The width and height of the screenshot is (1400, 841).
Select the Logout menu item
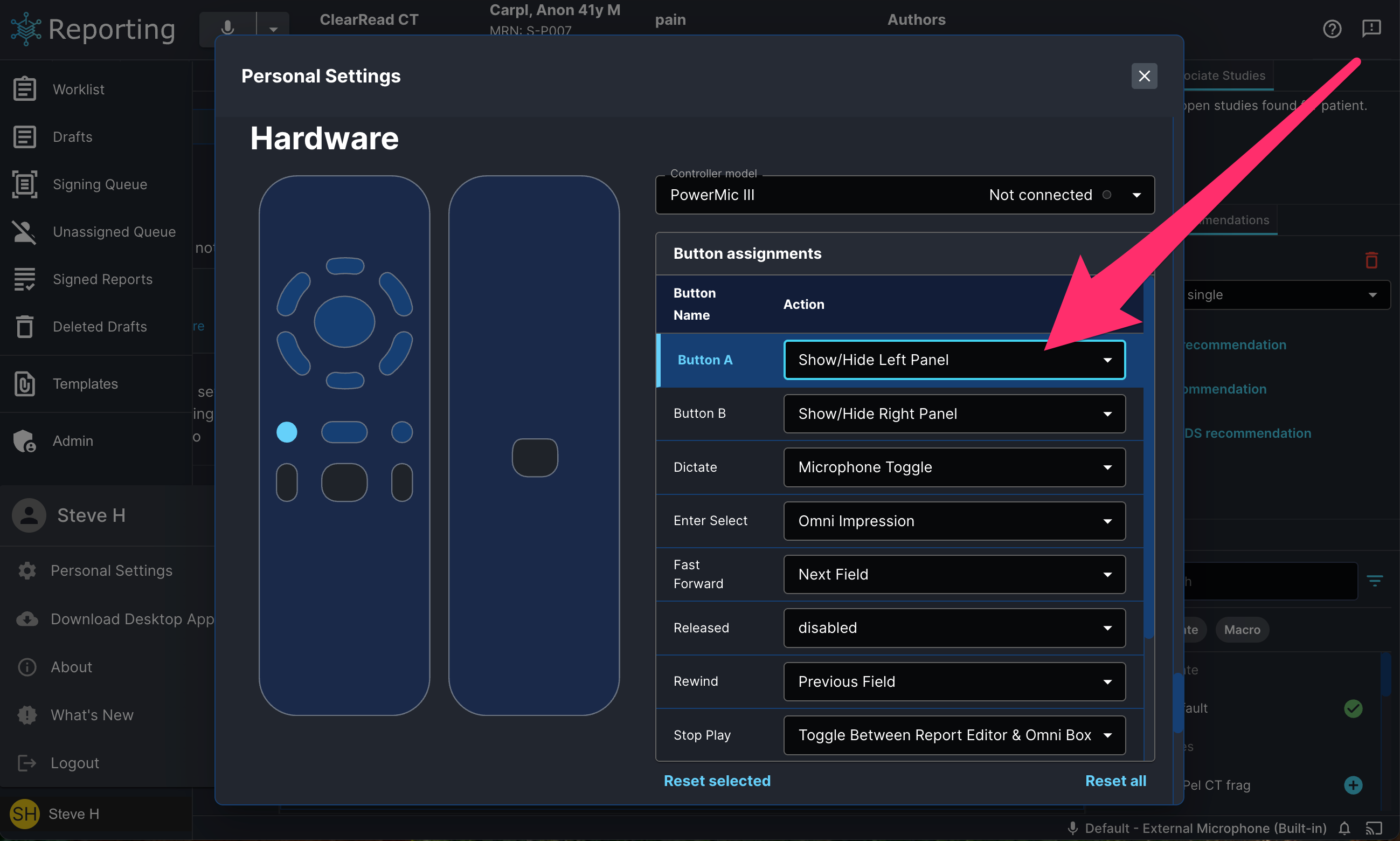(x=75, y=763)
